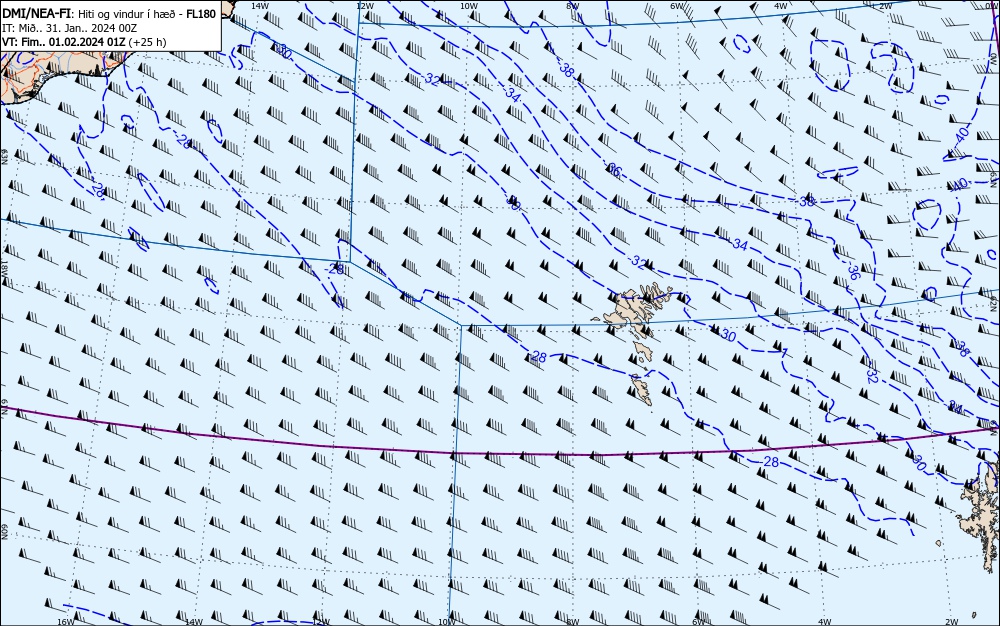
Task: Click the "16W" longitude label
Action: click(x=66, y=622)
